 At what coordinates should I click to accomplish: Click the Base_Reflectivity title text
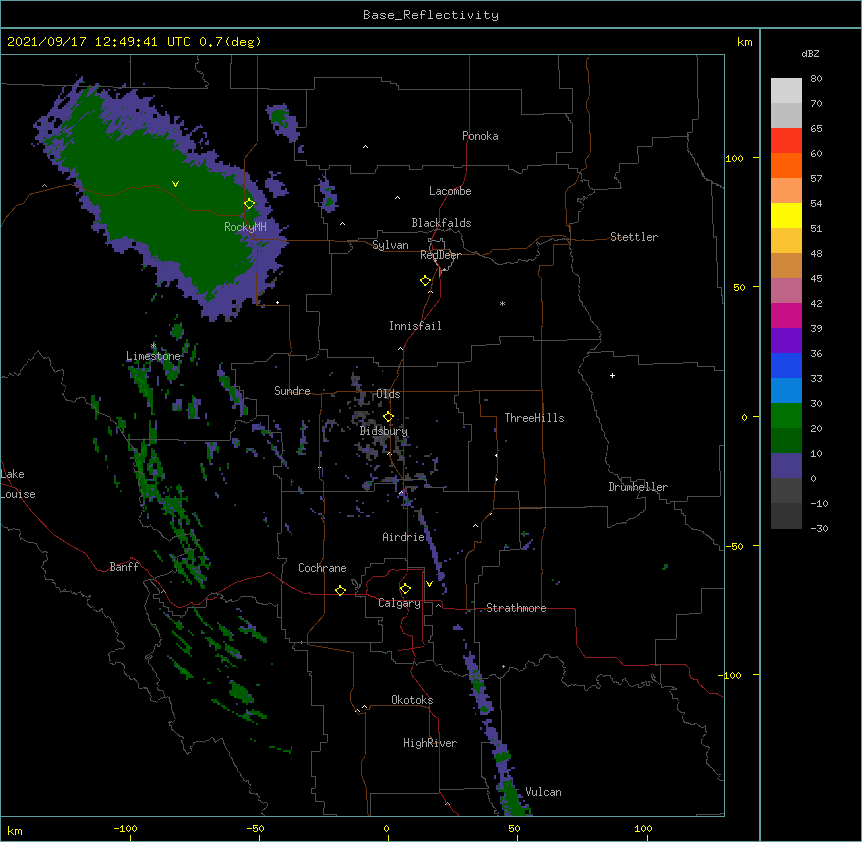click(x=431, y=15)
